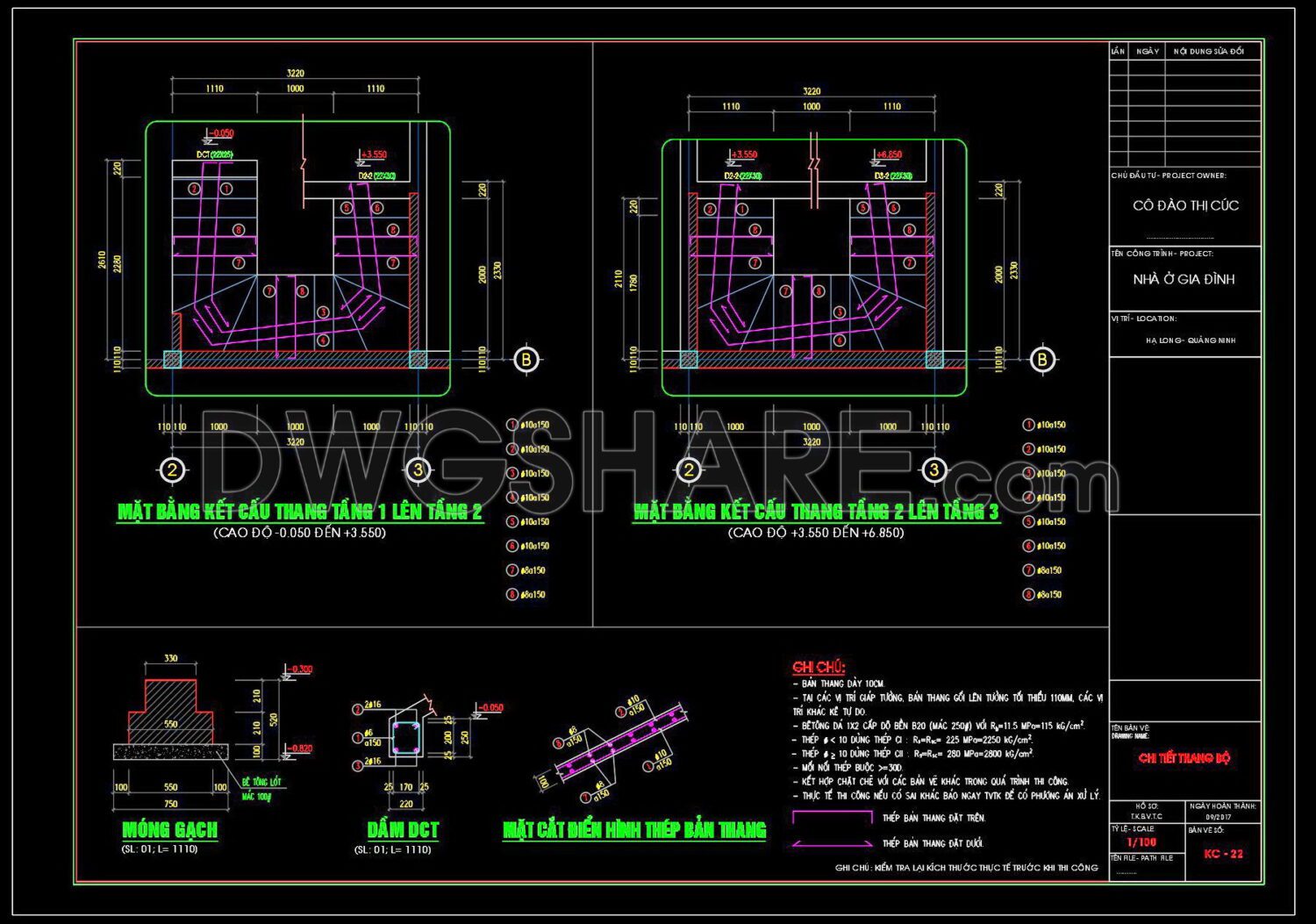Click the 'NGÀY' revision table header

(x=1148, y=51)
